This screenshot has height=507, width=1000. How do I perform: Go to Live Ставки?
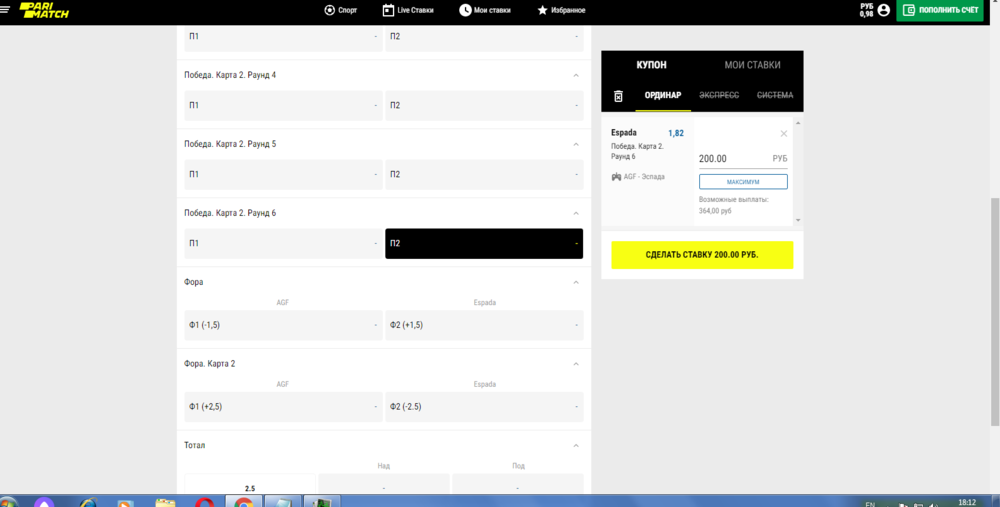408,10
